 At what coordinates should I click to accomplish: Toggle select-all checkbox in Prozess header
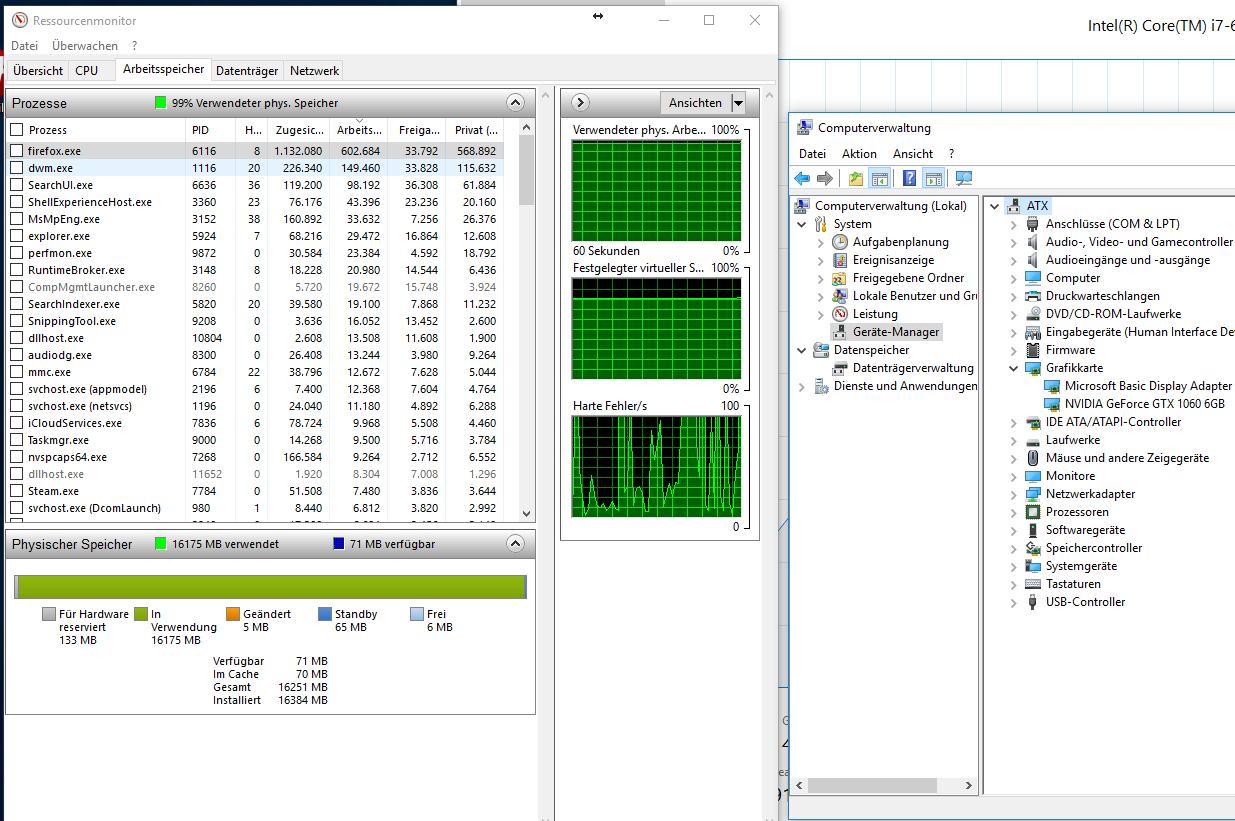(x=16, y=130)
